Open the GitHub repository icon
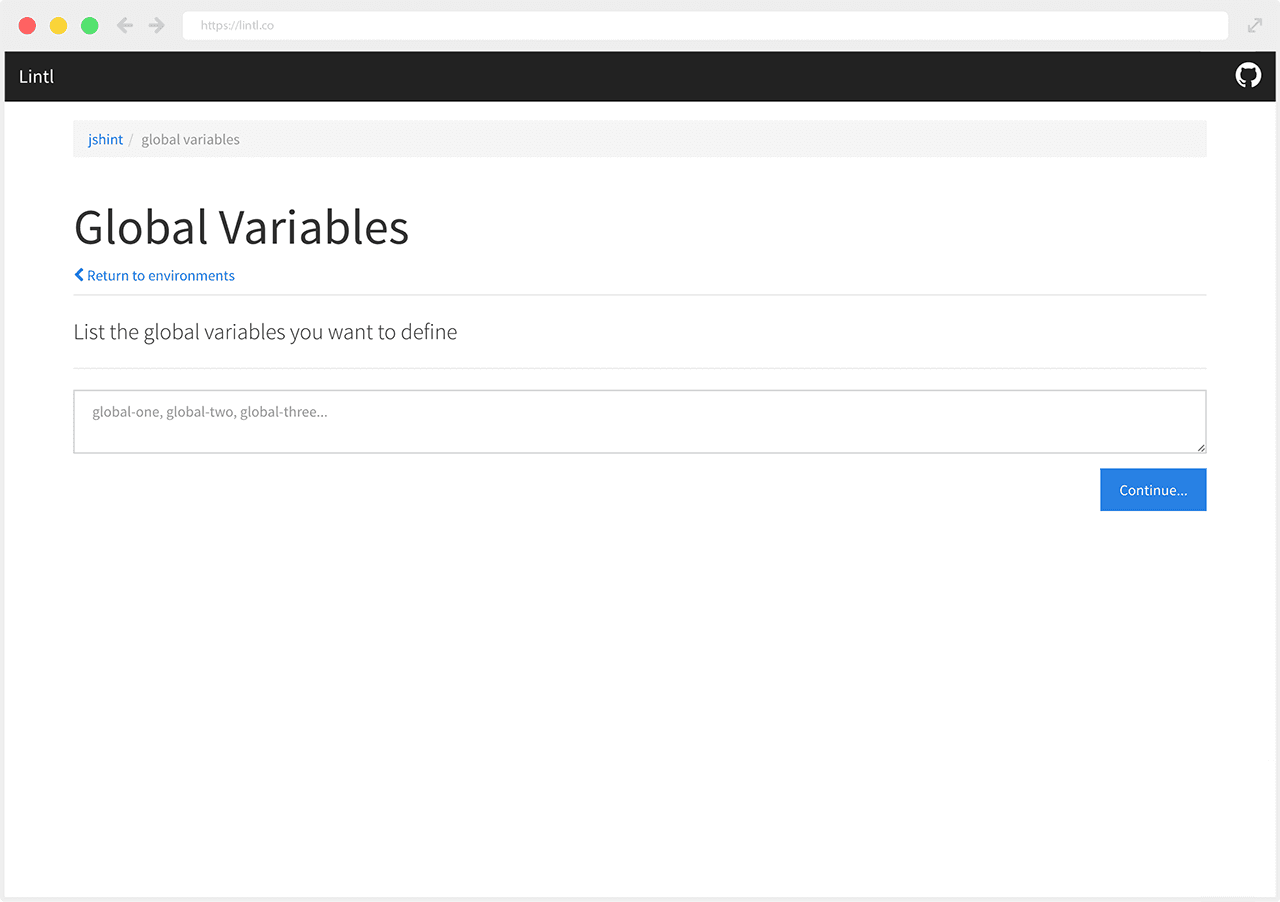 [x=1248, y=75]
